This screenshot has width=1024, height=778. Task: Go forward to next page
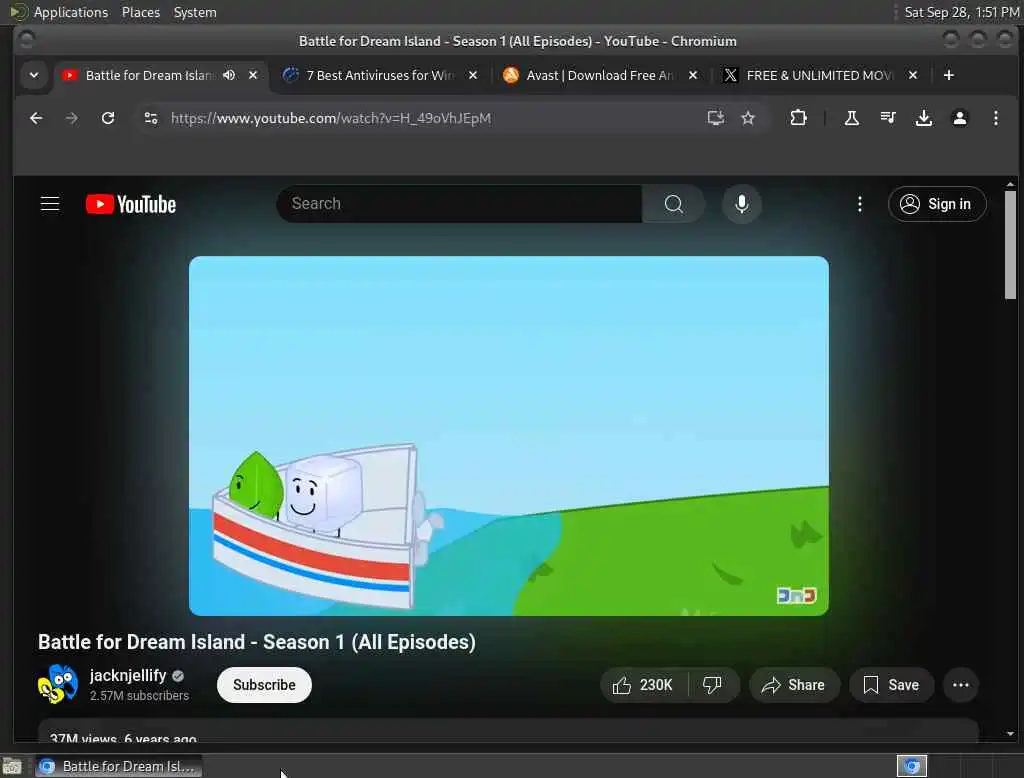coord(72,118)
